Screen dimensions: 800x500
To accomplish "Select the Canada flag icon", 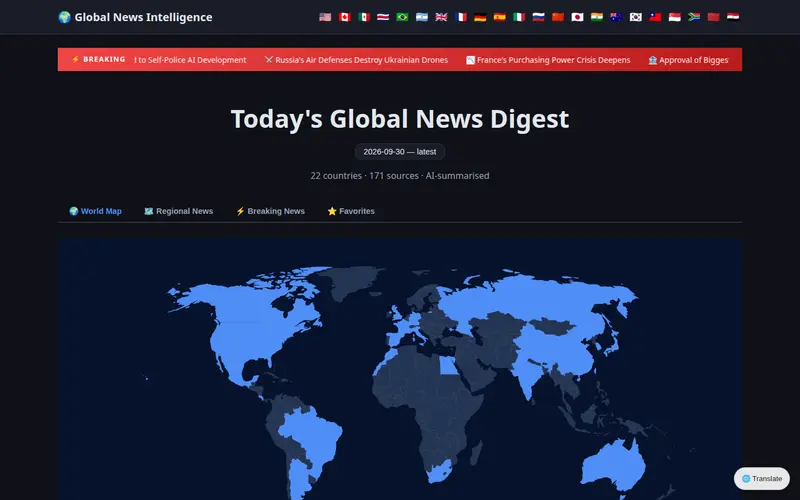I will point(344,17).
